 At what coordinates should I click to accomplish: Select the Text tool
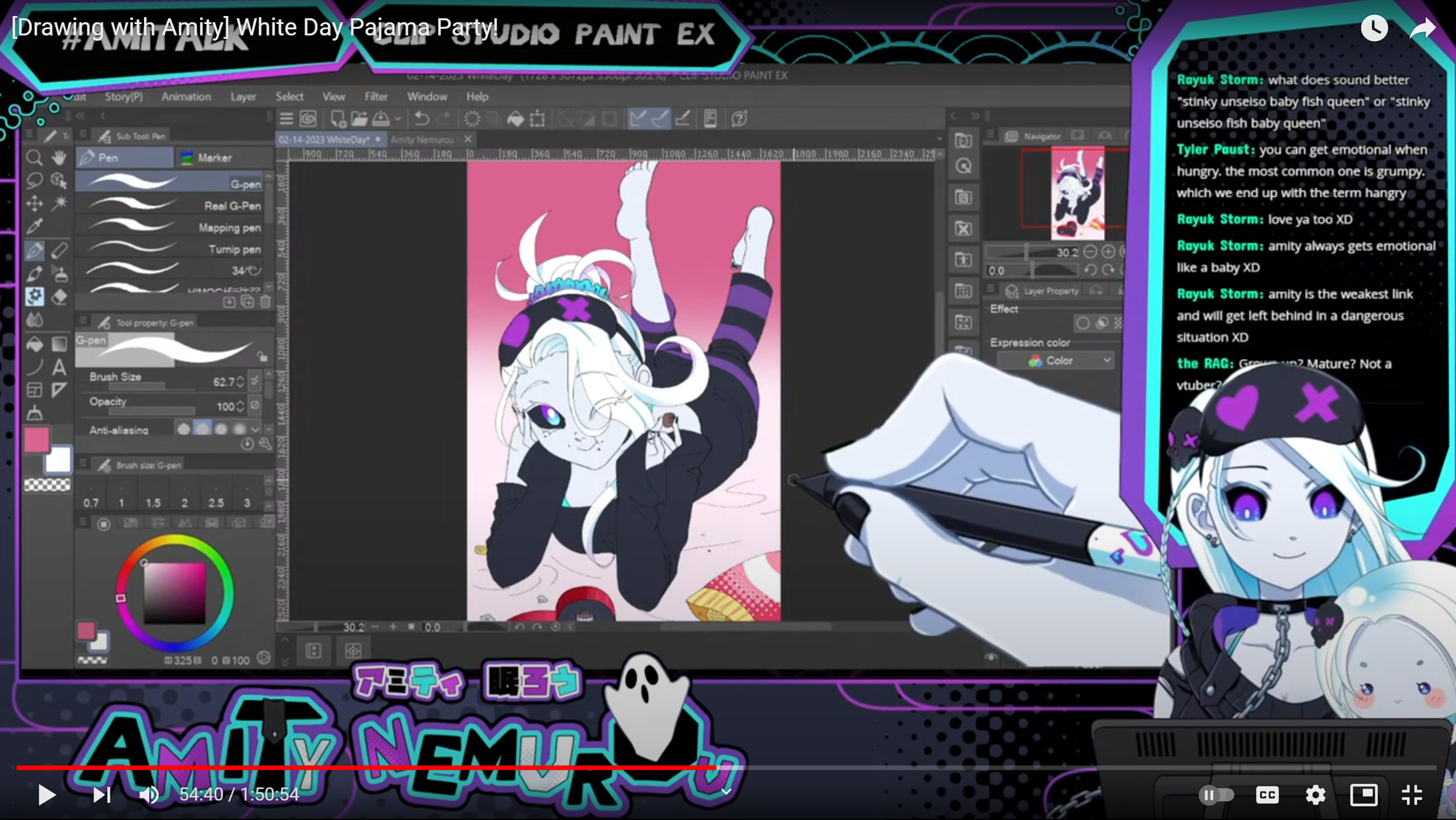(59, 367)
